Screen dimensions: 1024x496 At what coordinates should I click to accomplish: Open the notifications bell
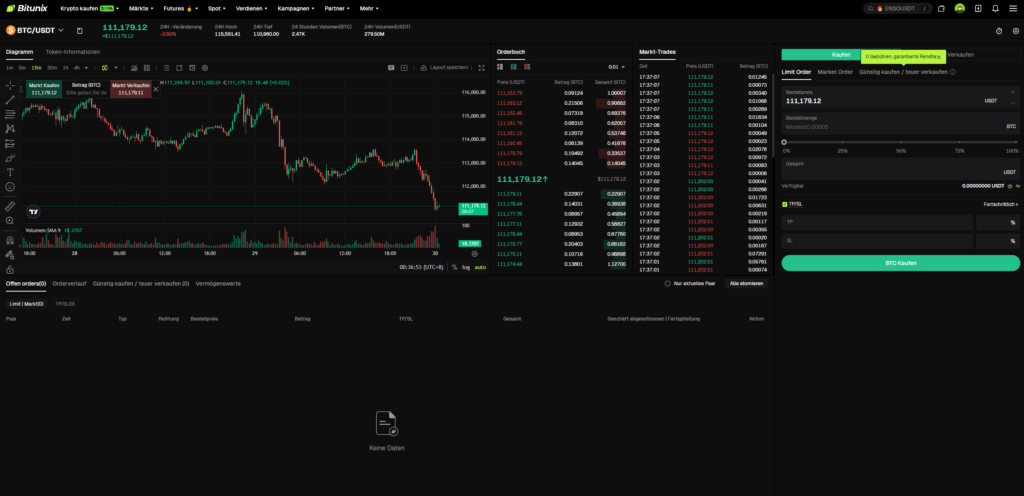click(995, 8)
